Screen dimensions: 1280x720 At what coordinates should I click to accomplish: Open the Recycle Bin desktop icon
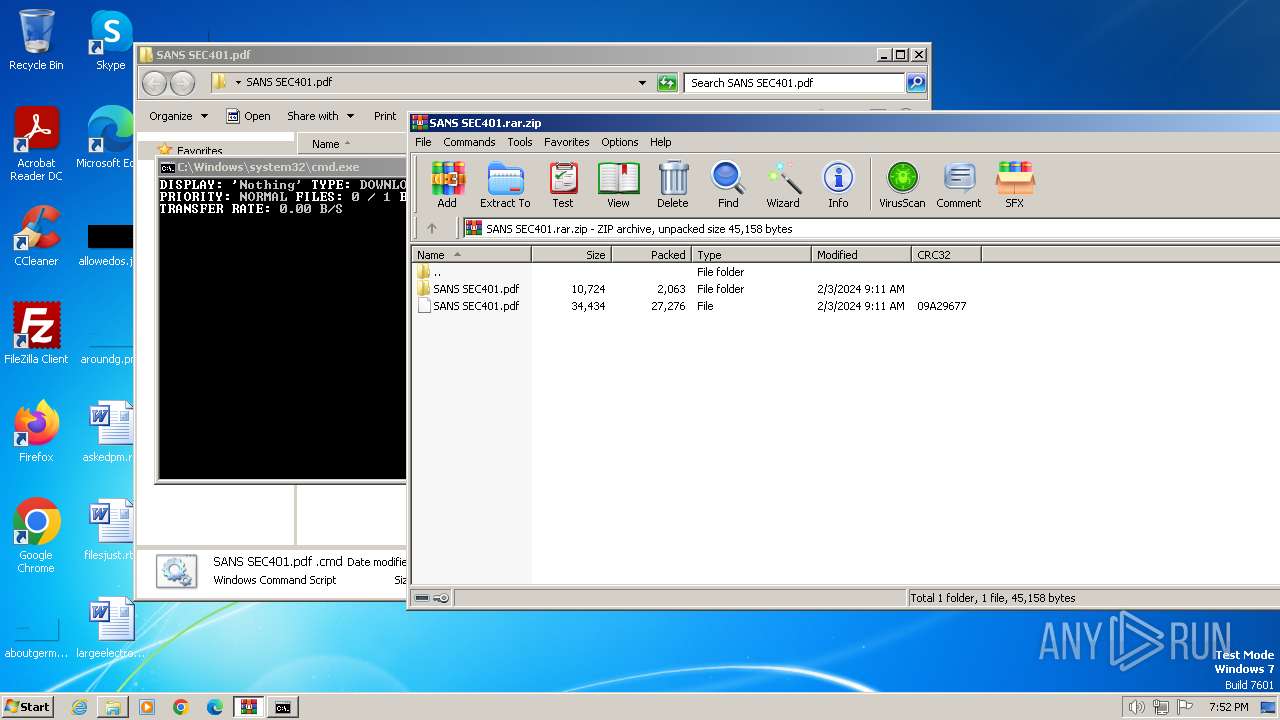pyautogui.click(x=36, y=40)
